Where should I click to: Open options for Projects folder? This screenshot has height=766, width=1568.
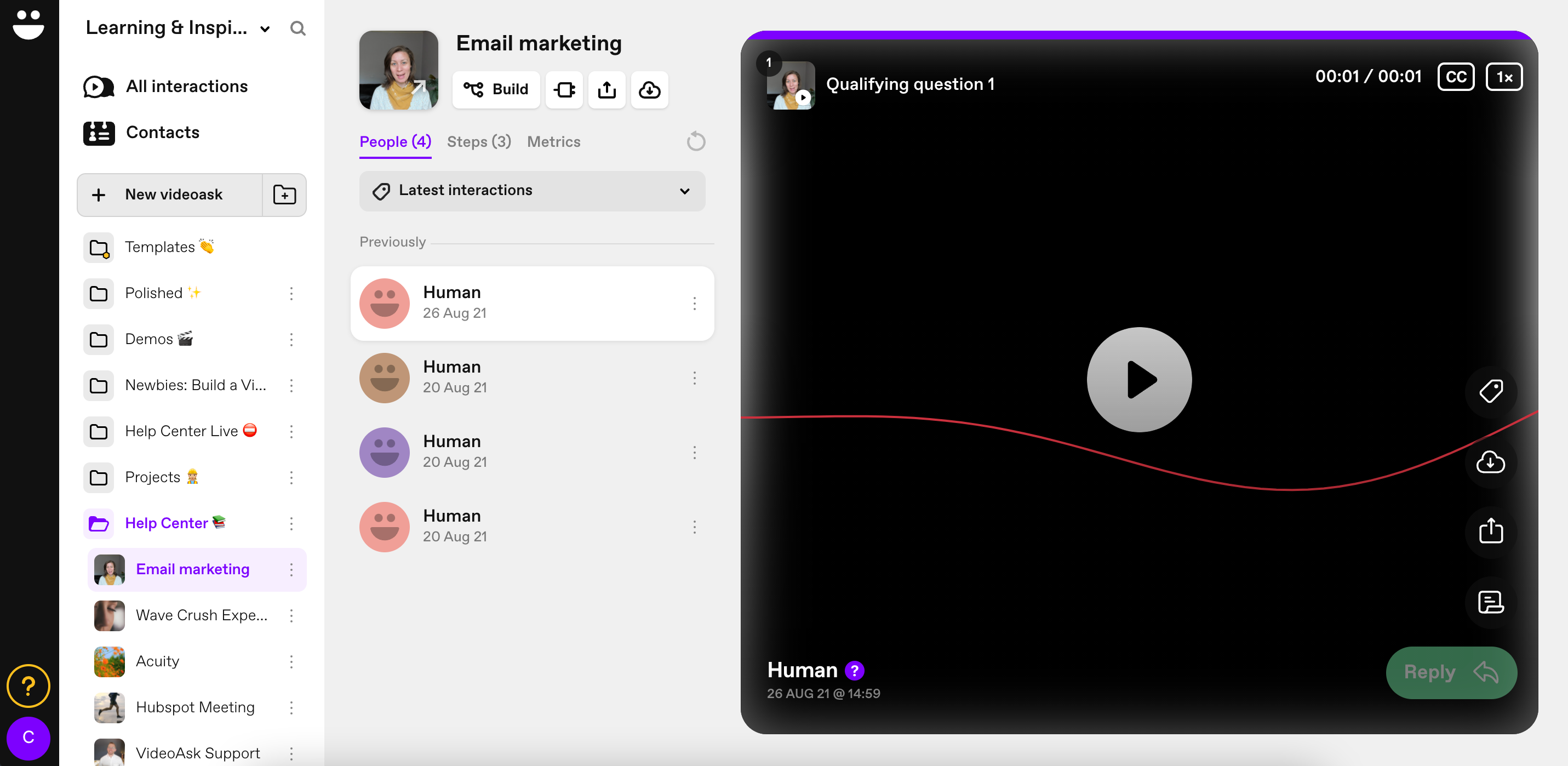pos(291,477)
